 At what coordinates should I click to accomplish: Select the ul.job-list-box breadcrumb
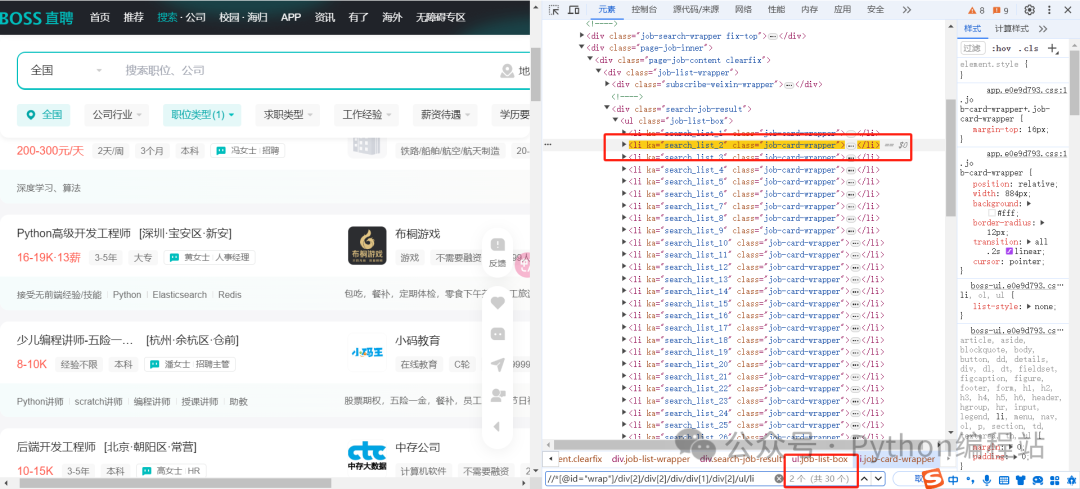[820, 459]
